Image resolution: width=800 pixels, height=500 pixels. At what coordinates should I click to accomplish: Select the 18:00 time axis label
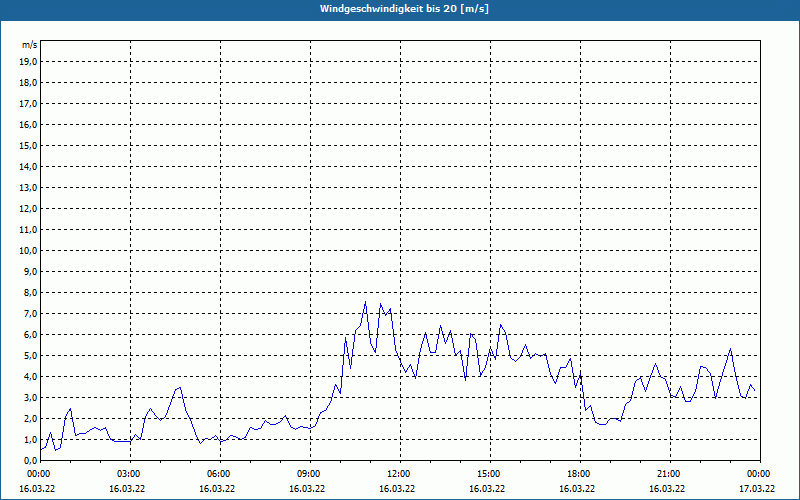click(x=579, y=474)
